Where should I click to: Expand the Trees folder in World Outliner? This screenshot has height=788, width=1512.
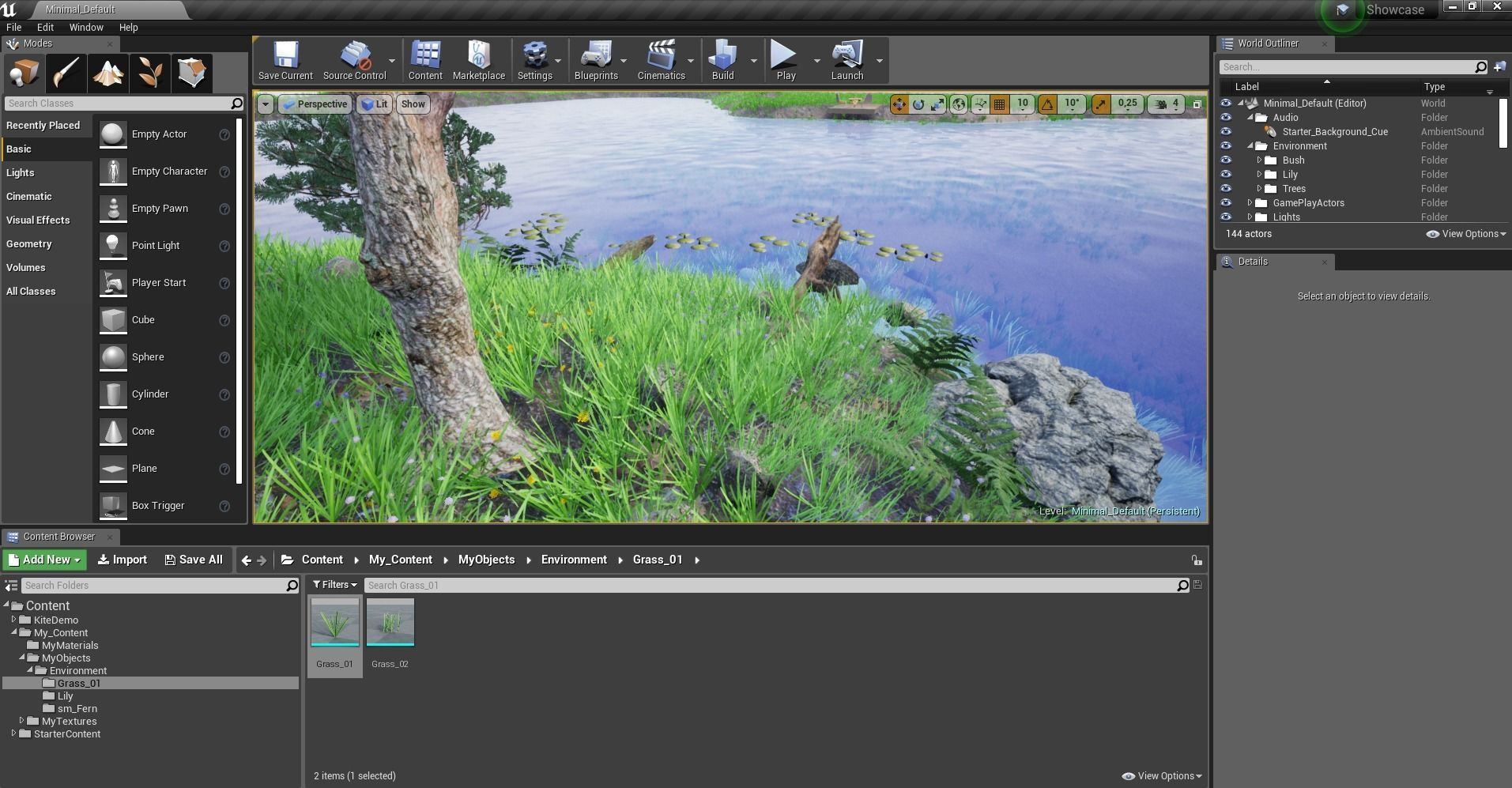(1259, 189)
